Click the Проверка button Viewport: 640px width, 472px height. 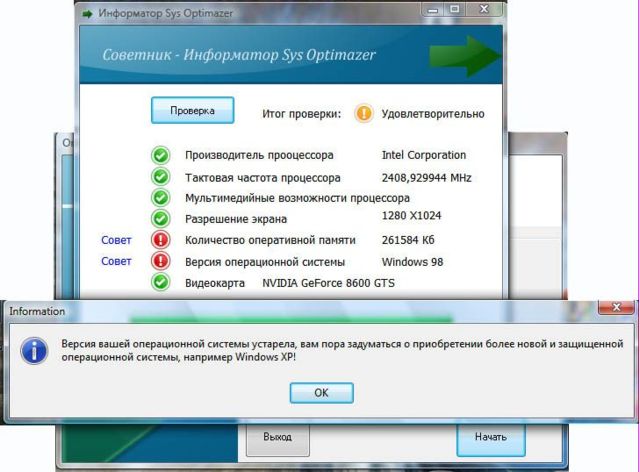click(x=192, y=110)
